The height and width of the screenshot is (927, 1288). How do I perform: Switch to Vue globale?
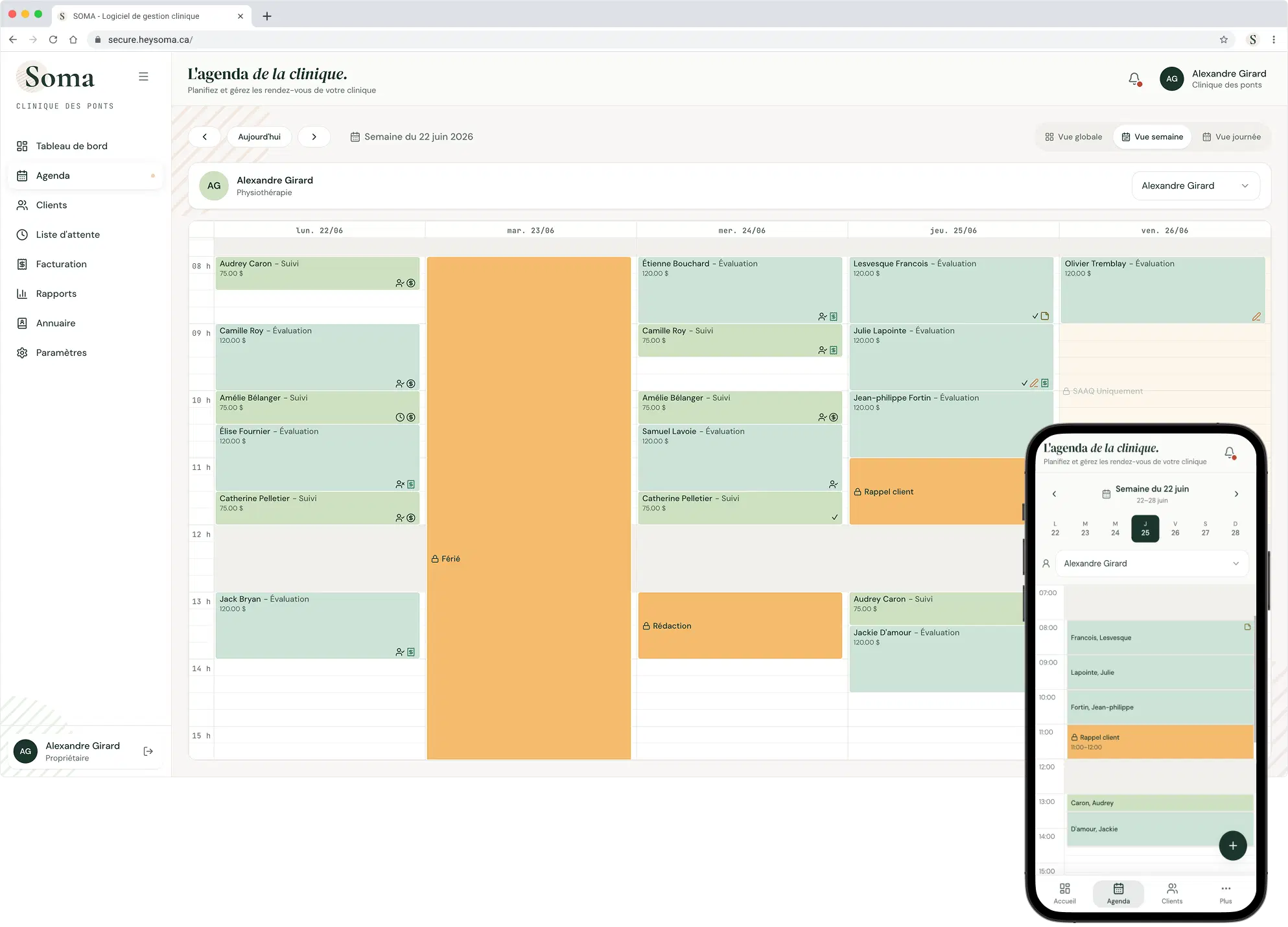pos(1073,137)
